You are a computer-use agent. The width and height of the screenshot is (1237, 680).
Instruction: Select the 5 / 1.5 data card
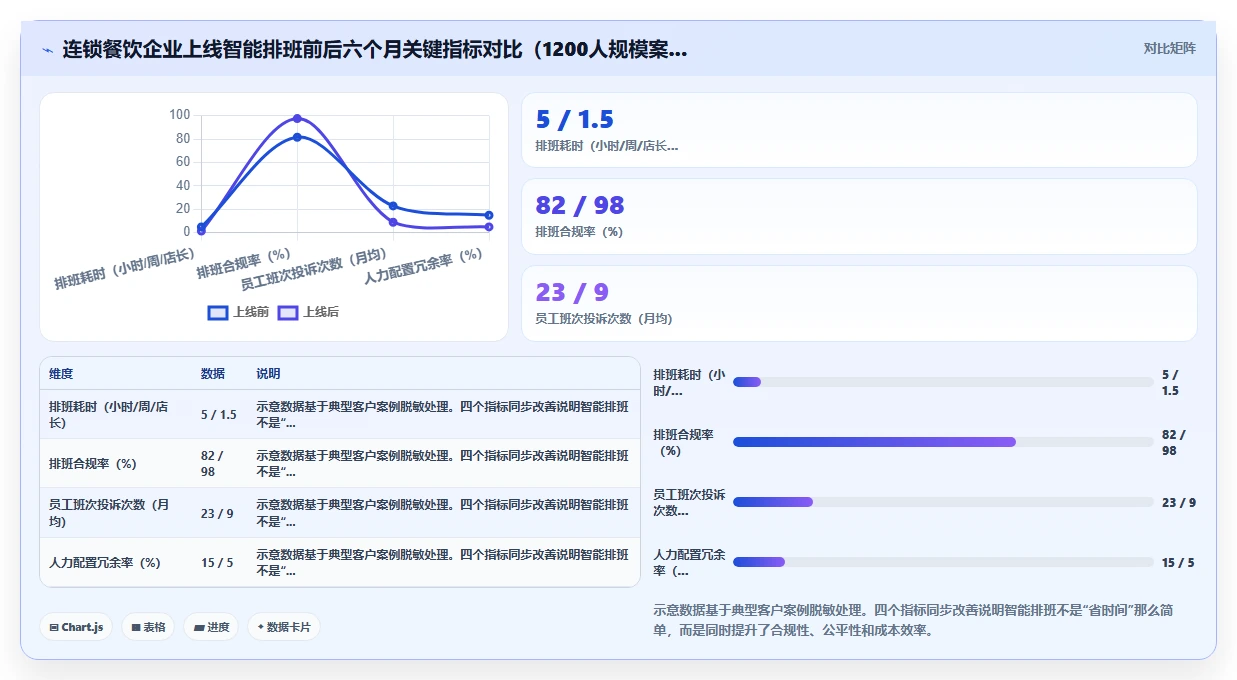[859, 130]
